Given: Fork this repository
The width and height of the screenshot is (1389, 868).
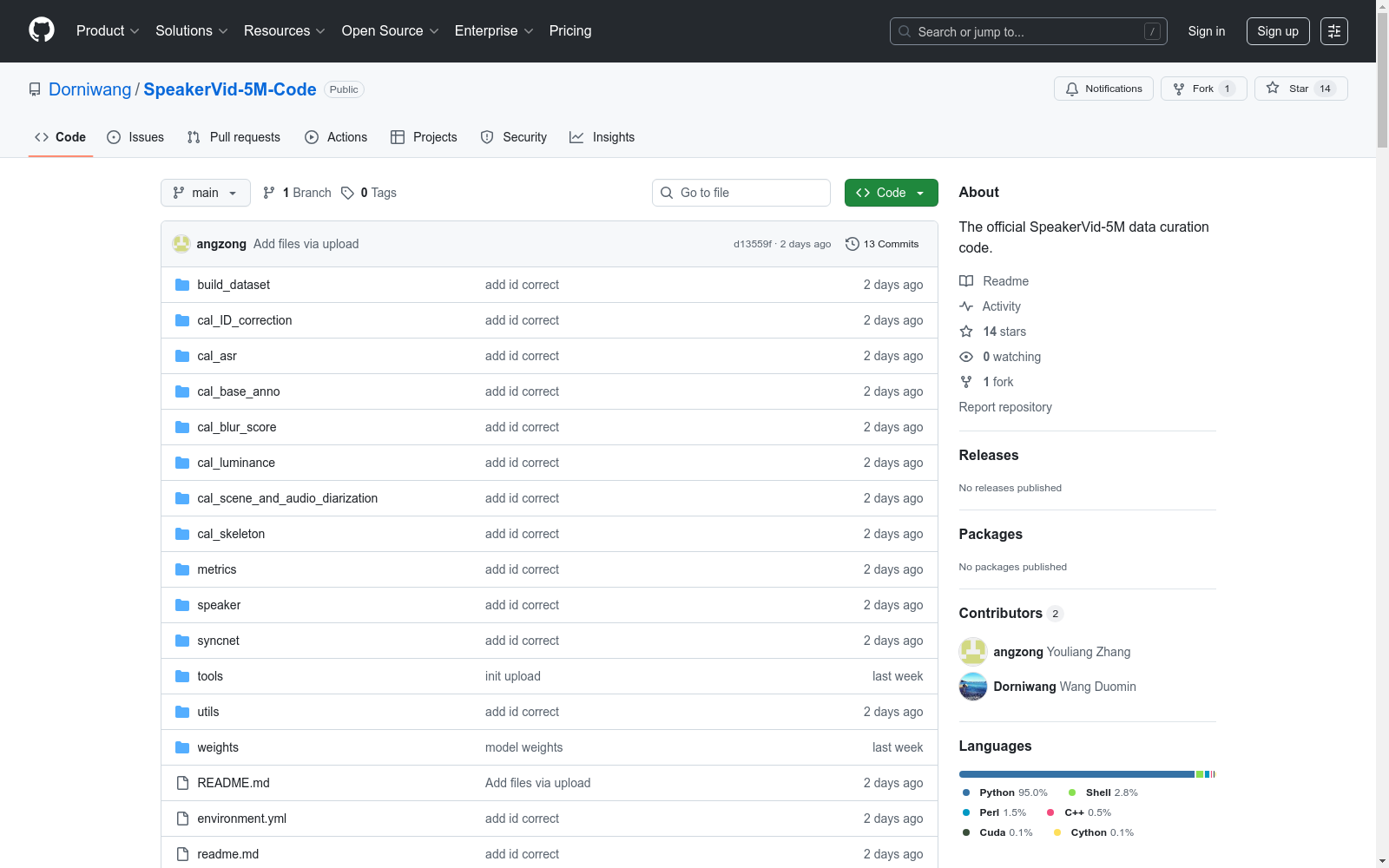Looking at the screenshot, I should pos(1203,89).
